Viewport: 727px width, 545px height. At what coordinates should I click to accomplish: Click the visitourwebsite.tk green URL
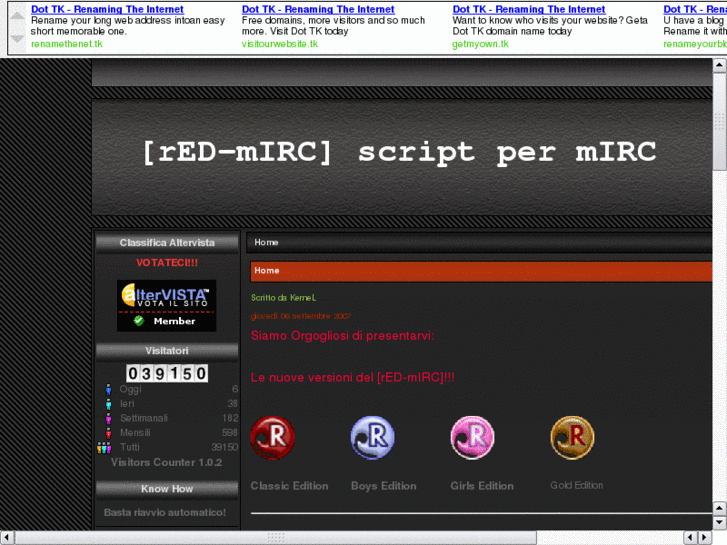tap(280, 44)
